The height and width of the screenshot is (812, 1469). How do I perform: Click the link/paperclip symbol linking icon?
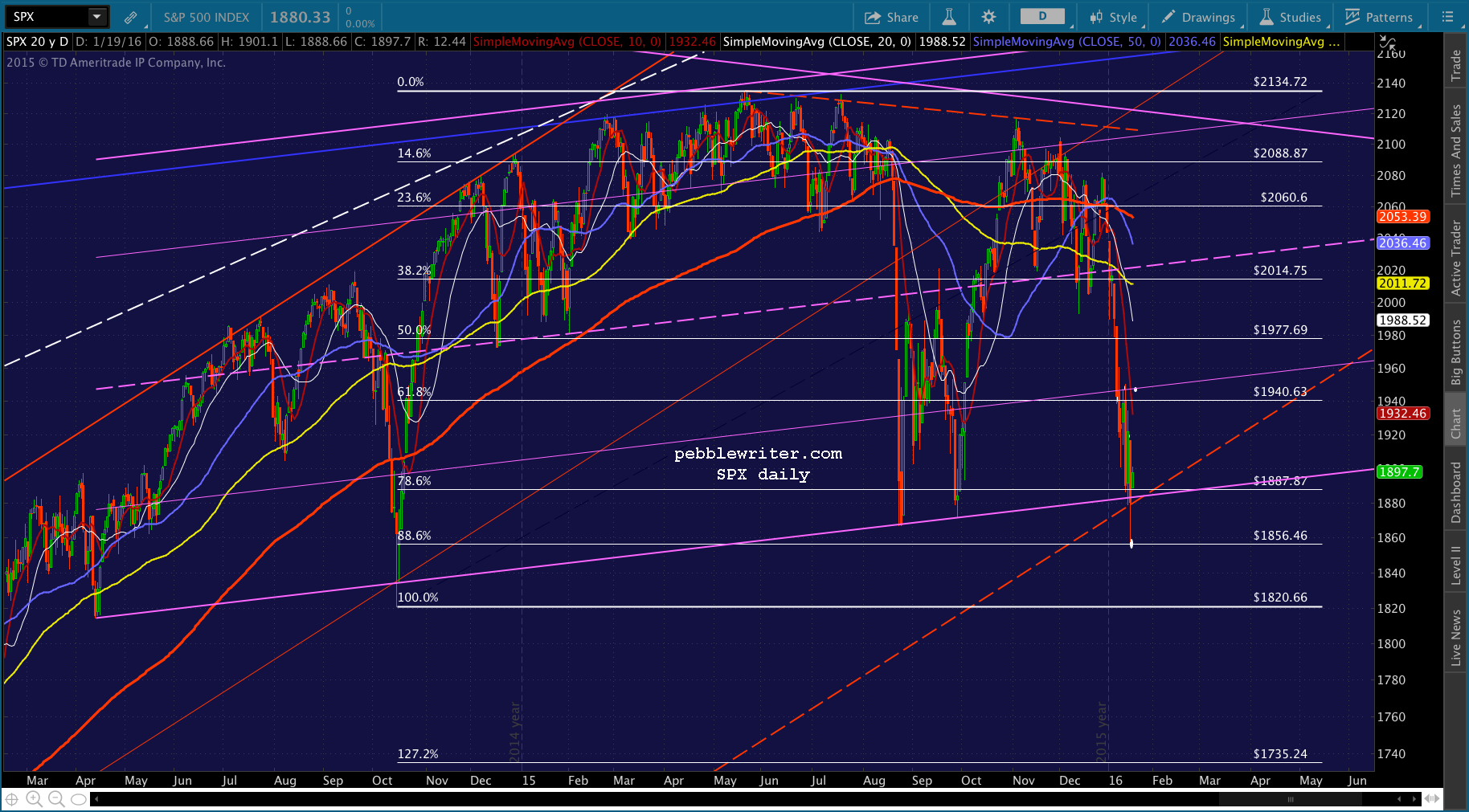[130, 17]
